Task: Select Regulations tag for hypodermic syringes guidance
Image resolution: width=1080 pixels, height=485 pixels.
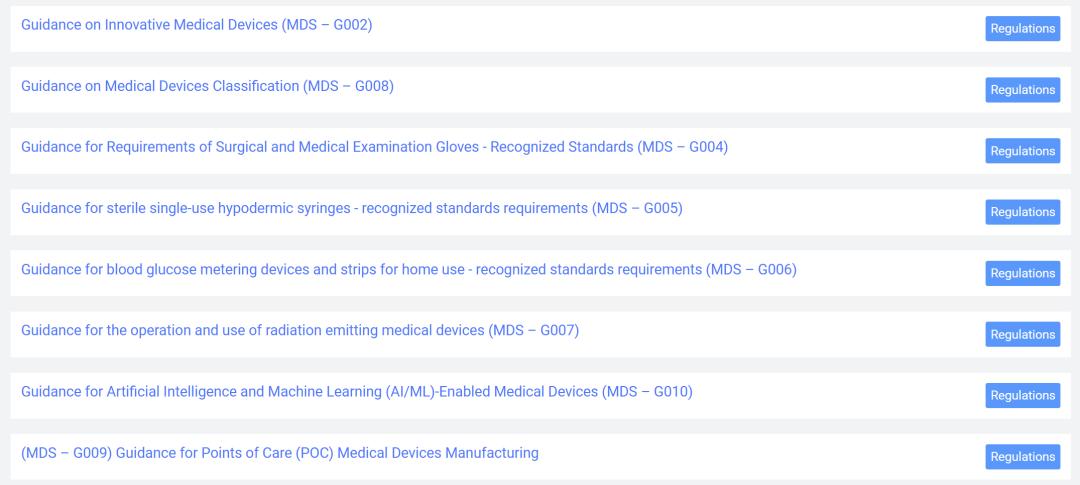Action: click(1022, 212)
